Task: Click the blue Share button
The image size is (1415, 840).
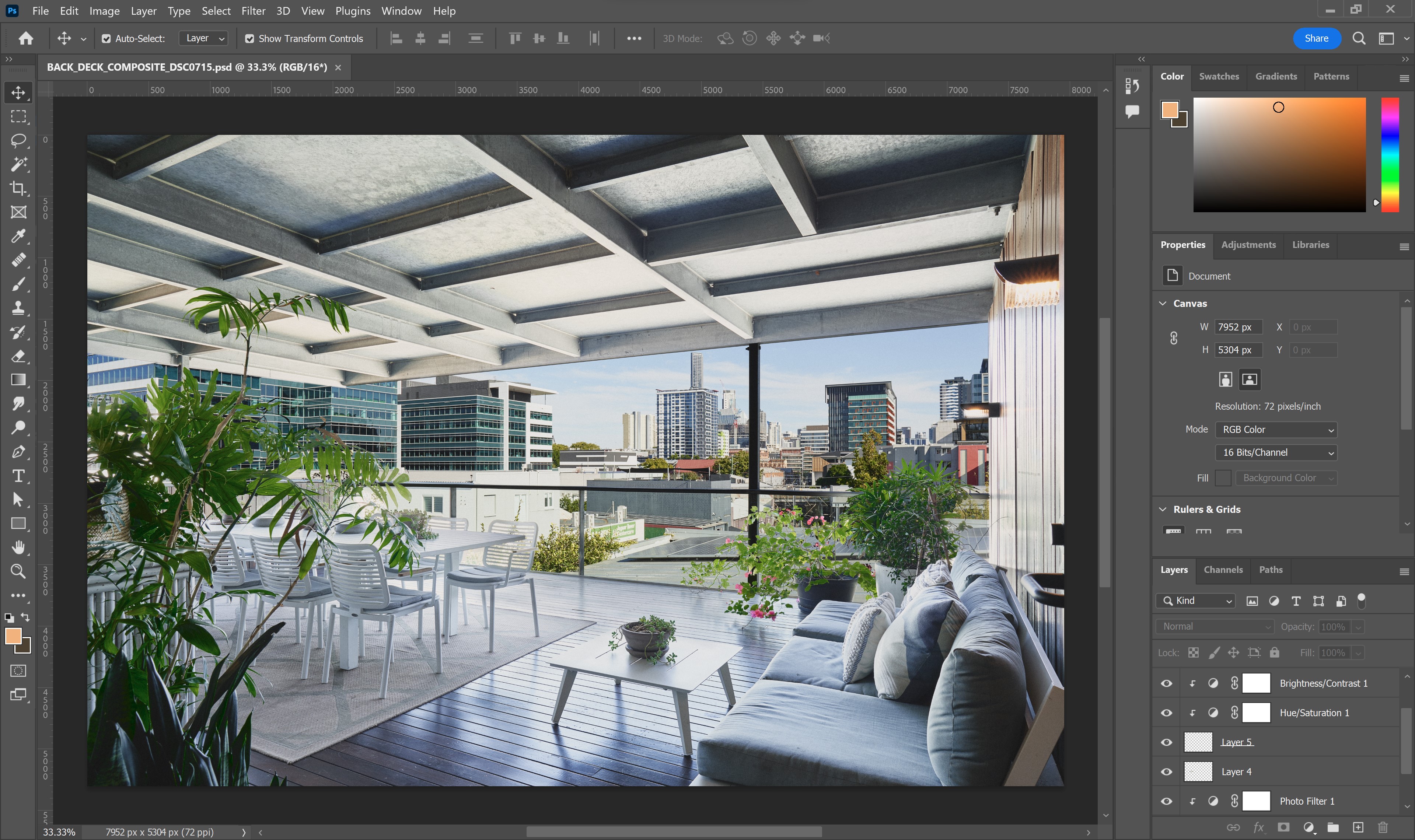Action: [x=1316, y=38]
